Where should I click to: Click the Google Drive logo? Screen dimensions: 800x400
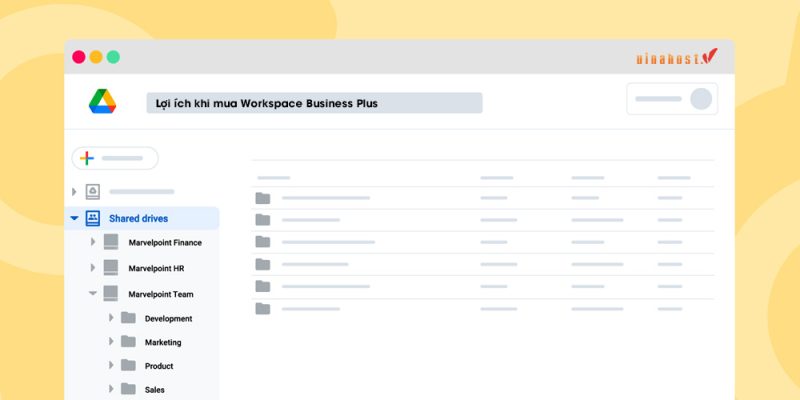[x=103, y=101]
